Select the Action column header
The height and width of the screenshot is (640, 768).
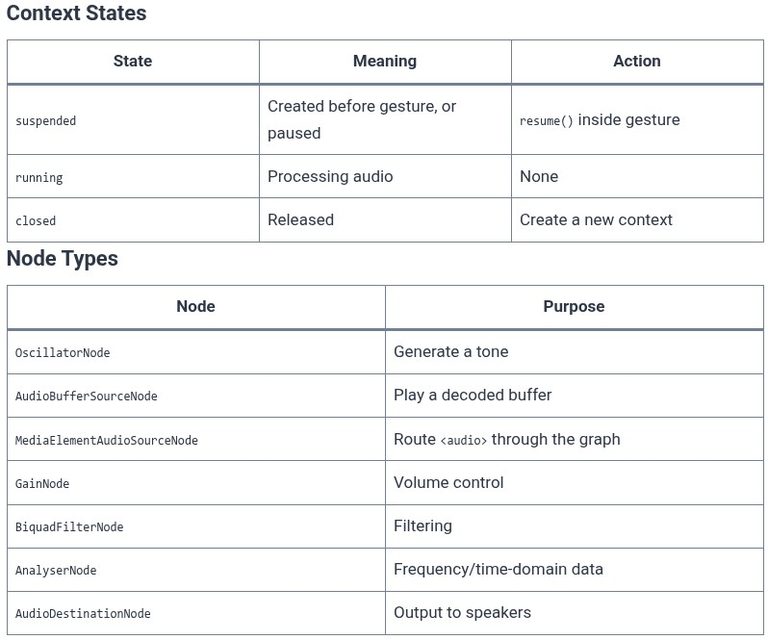click(x=637, y=61)
